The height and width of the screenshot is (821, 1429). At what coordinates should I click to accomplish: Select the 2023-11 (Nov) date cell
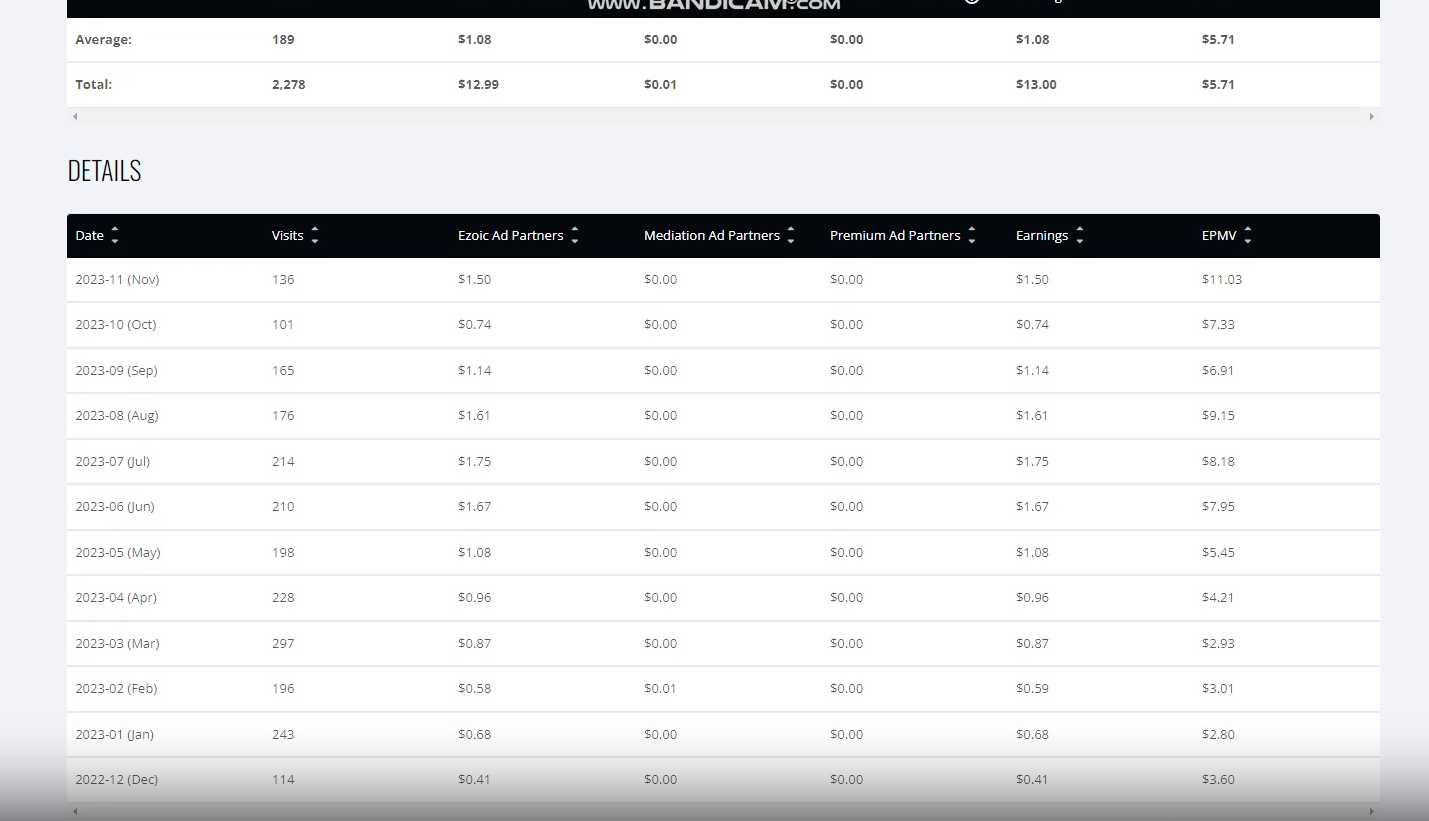(117, 280)
